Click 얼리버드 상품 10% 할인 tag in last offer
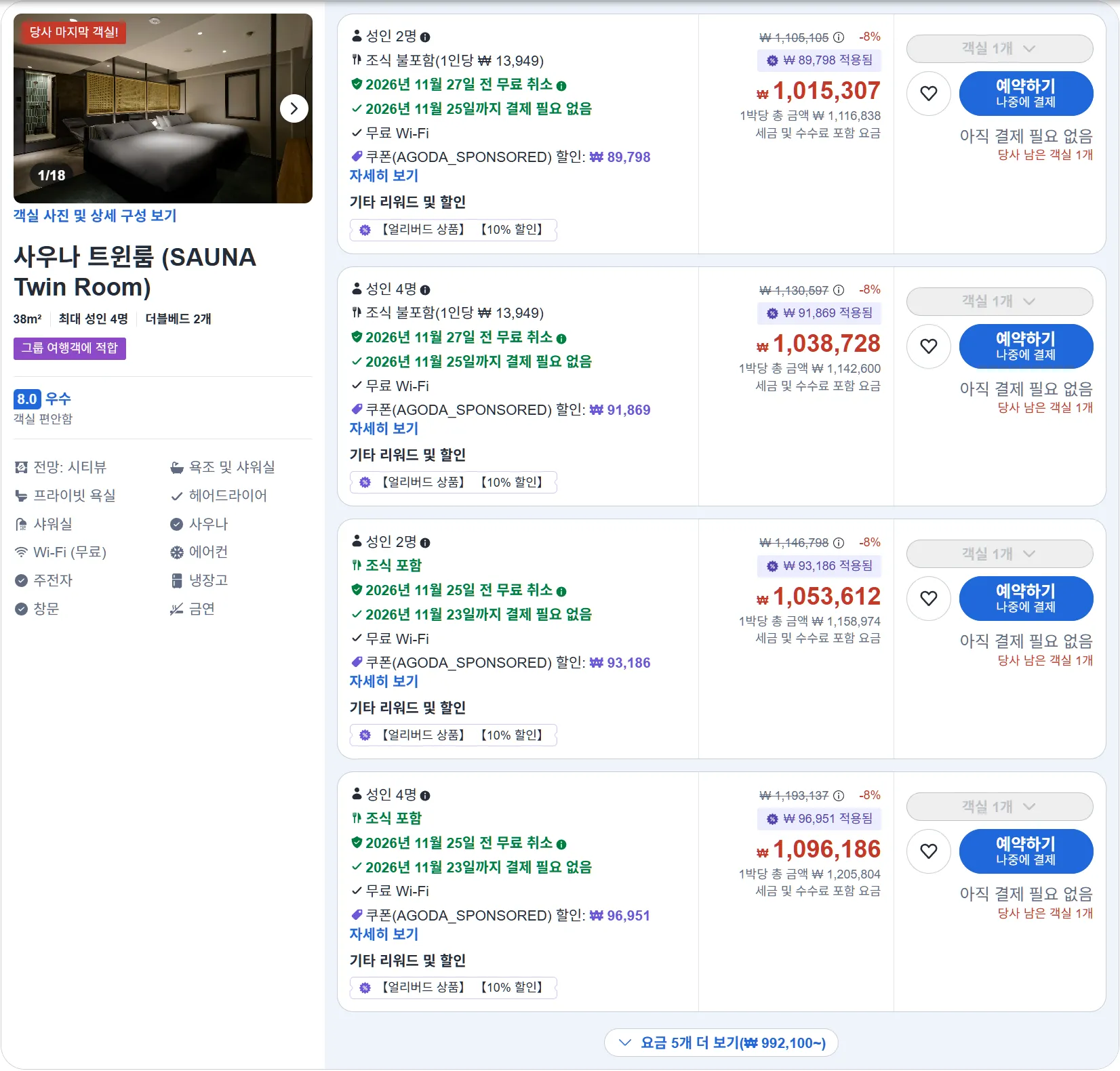This screenshot has height=1071, width=1120. (454, 988)
